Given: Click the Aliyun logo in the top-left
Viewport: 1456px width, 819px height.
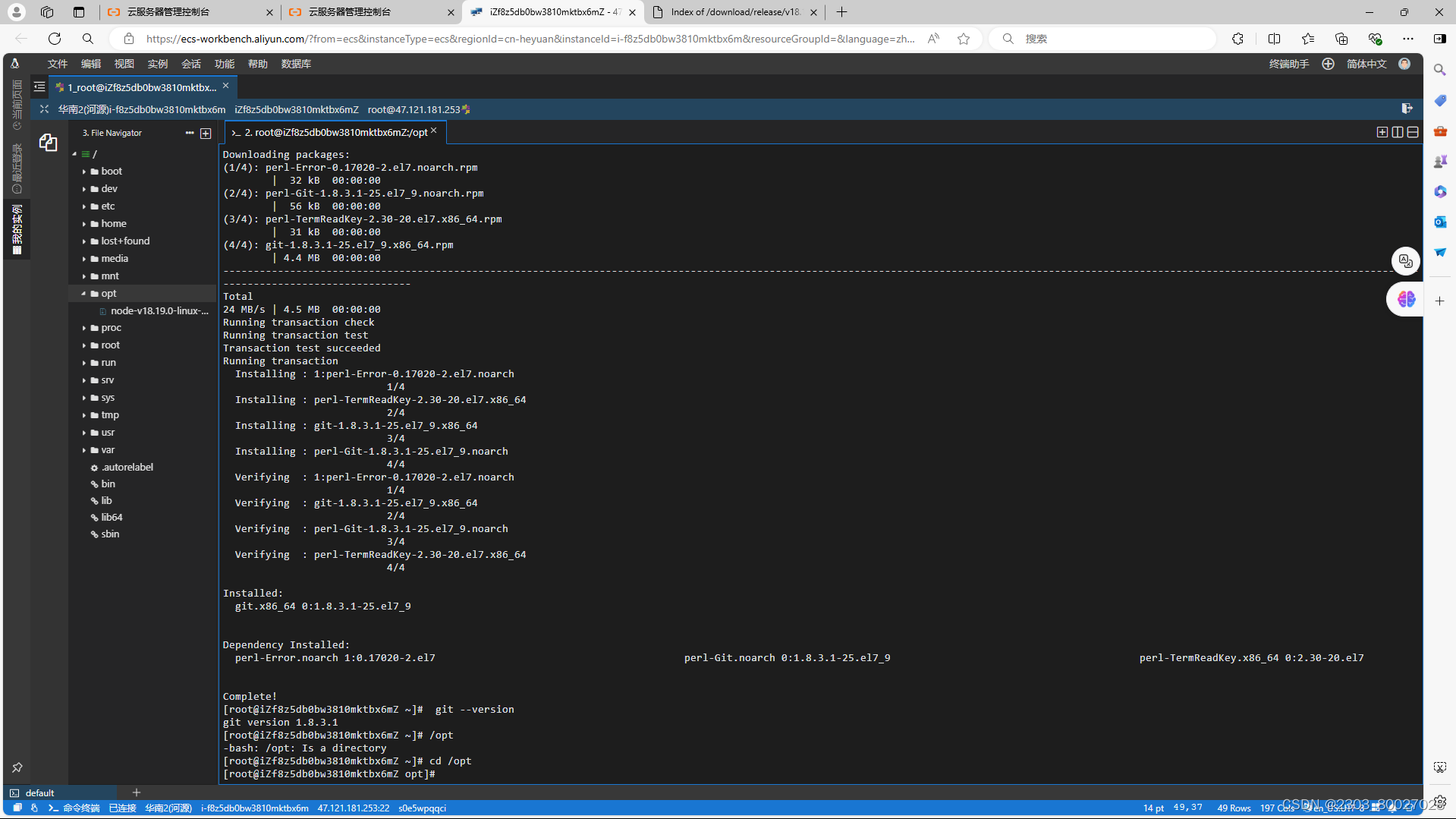Looking at the screenshot, I should click(14, 64).
